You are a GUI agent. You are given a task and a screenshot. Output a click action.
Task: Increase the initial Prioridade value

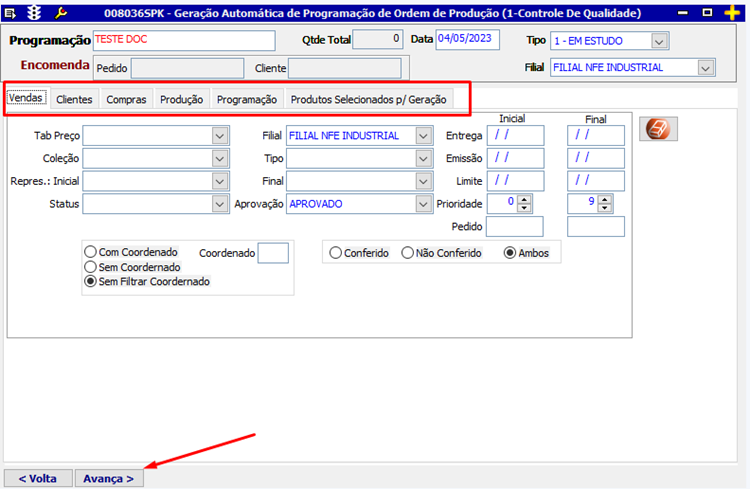[524, 200]
